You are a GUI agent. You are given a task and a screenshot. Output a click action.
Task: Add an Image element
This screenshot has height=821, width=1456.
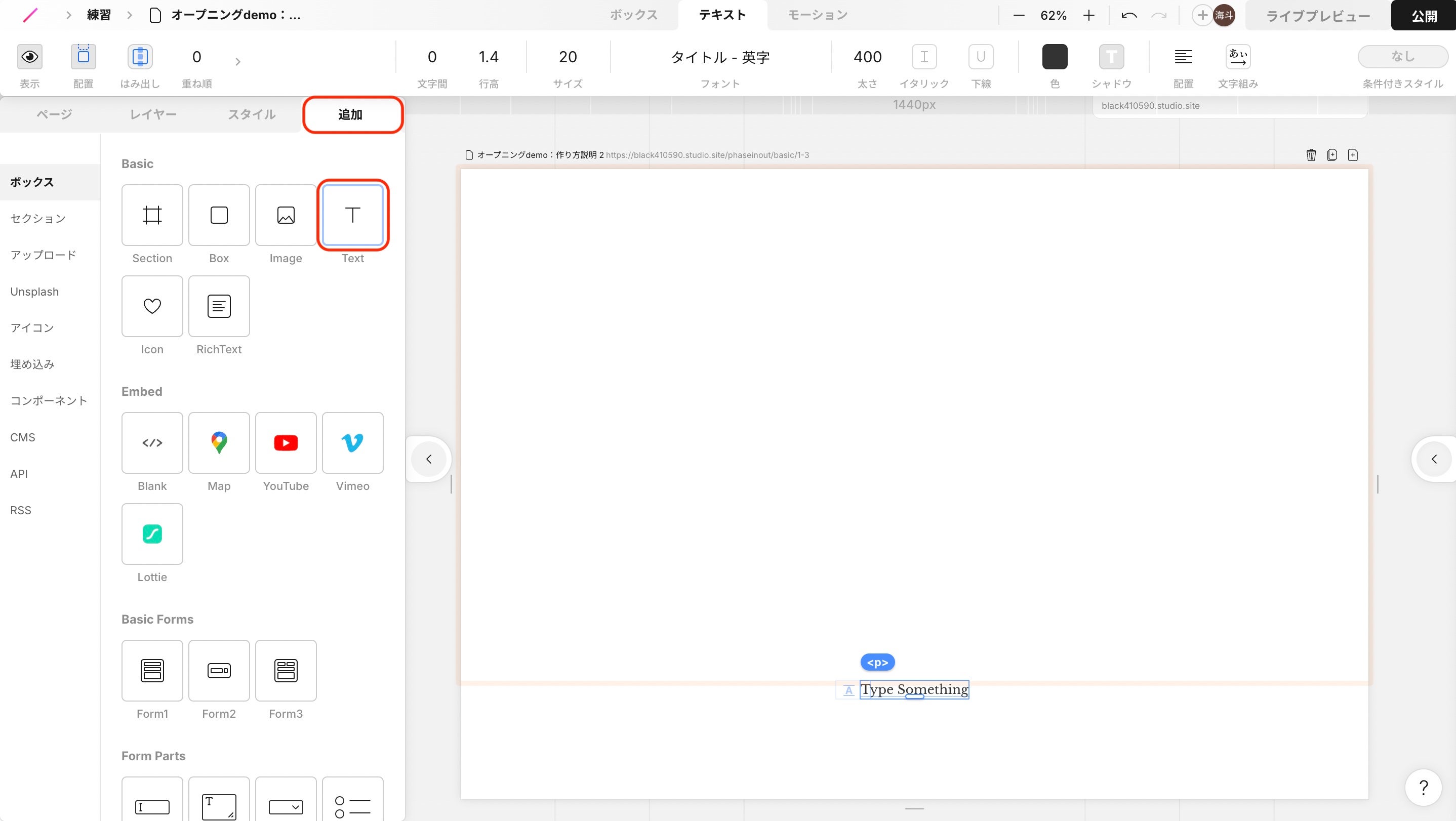286,215
